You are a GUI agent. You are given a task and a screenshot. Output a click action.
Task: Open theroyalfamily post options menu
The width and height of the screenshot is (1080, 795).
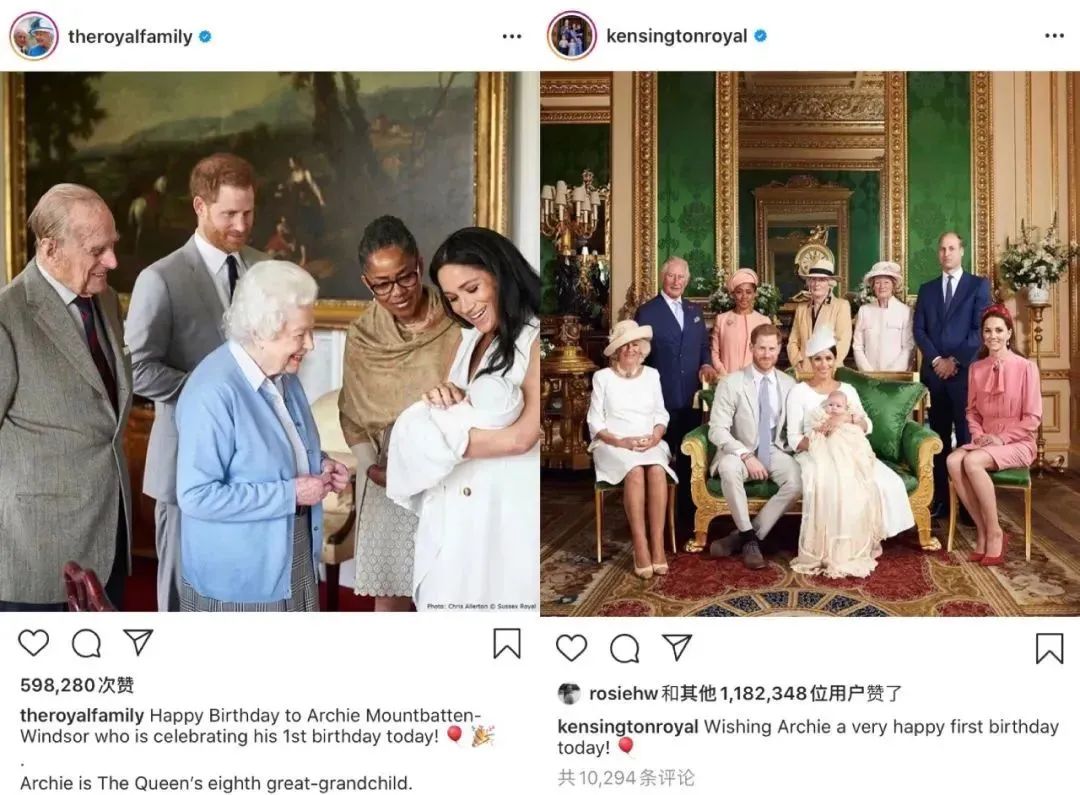pos(512,37)
